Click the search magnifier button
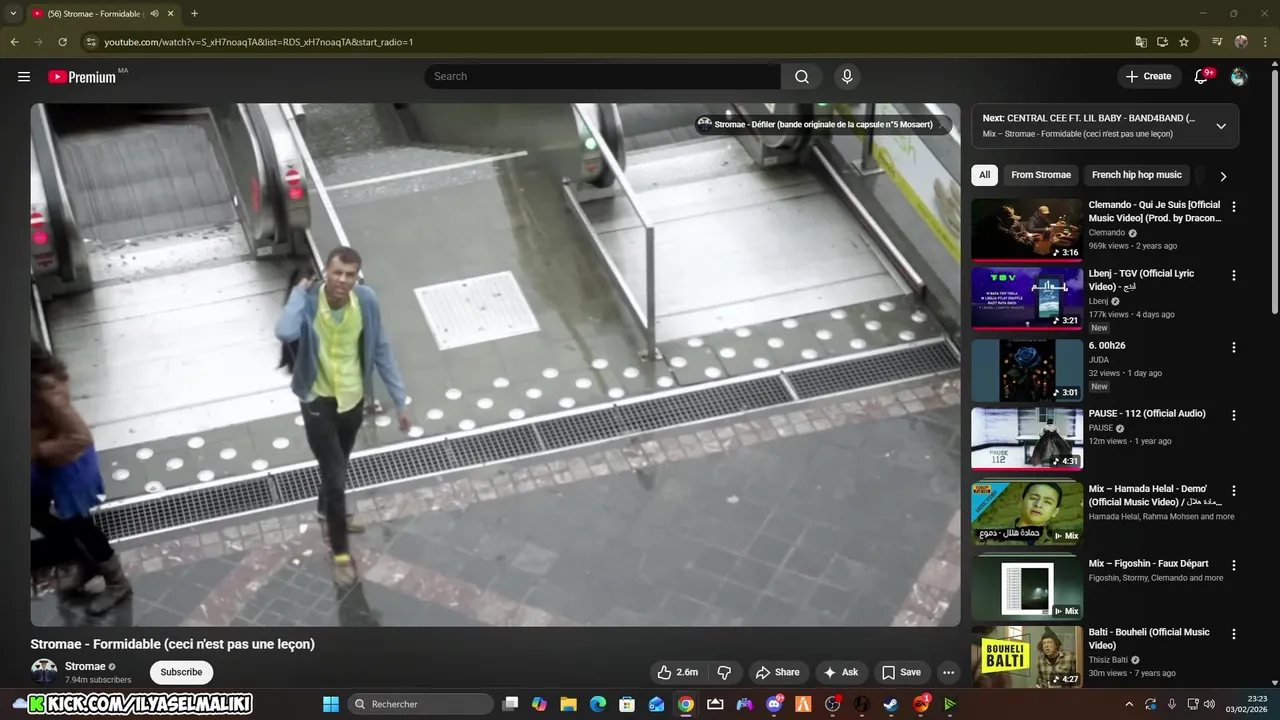The image size is (1280, 720). (x=802, y=76)
